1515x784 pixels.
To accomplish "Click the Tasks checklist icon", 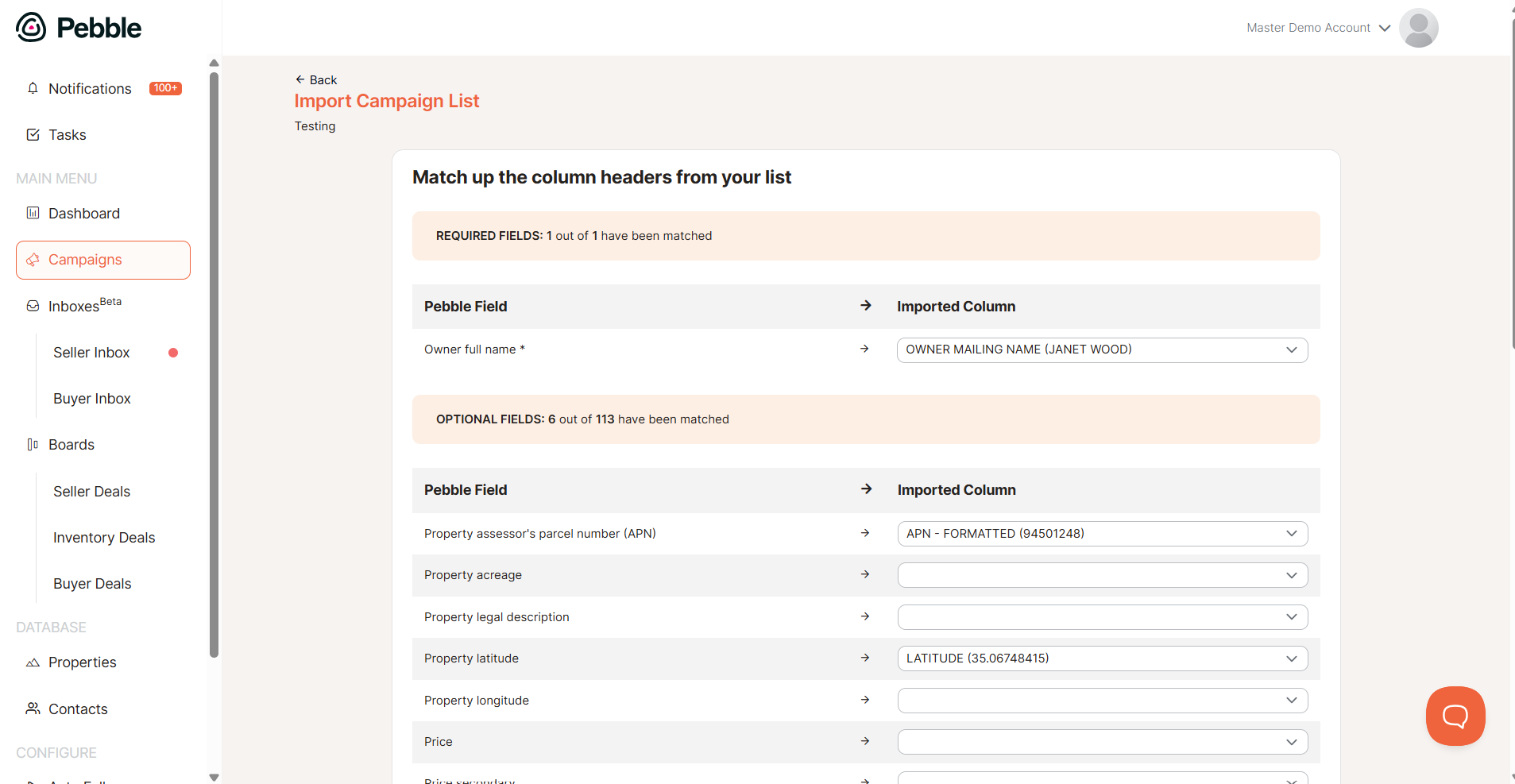I will coord(33,135).
